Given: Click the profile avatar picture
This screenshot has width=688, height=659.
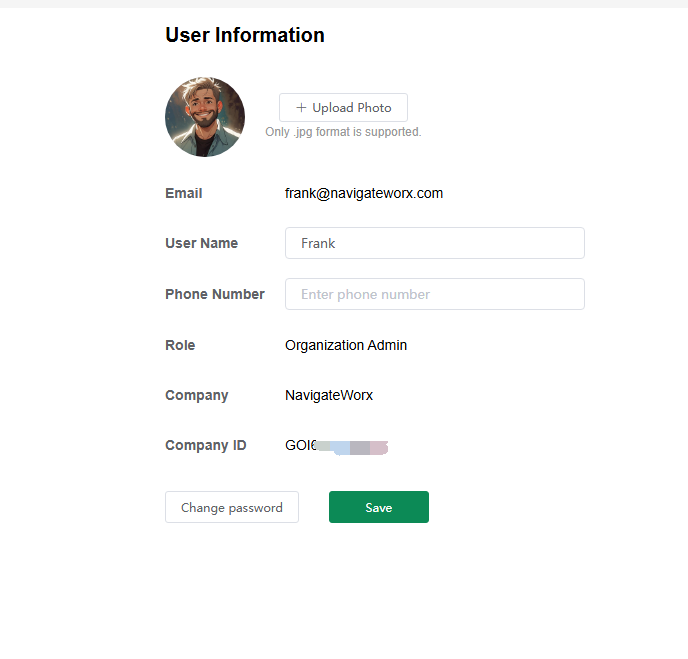Looking at the screenshot, I should tap(205, 117).
